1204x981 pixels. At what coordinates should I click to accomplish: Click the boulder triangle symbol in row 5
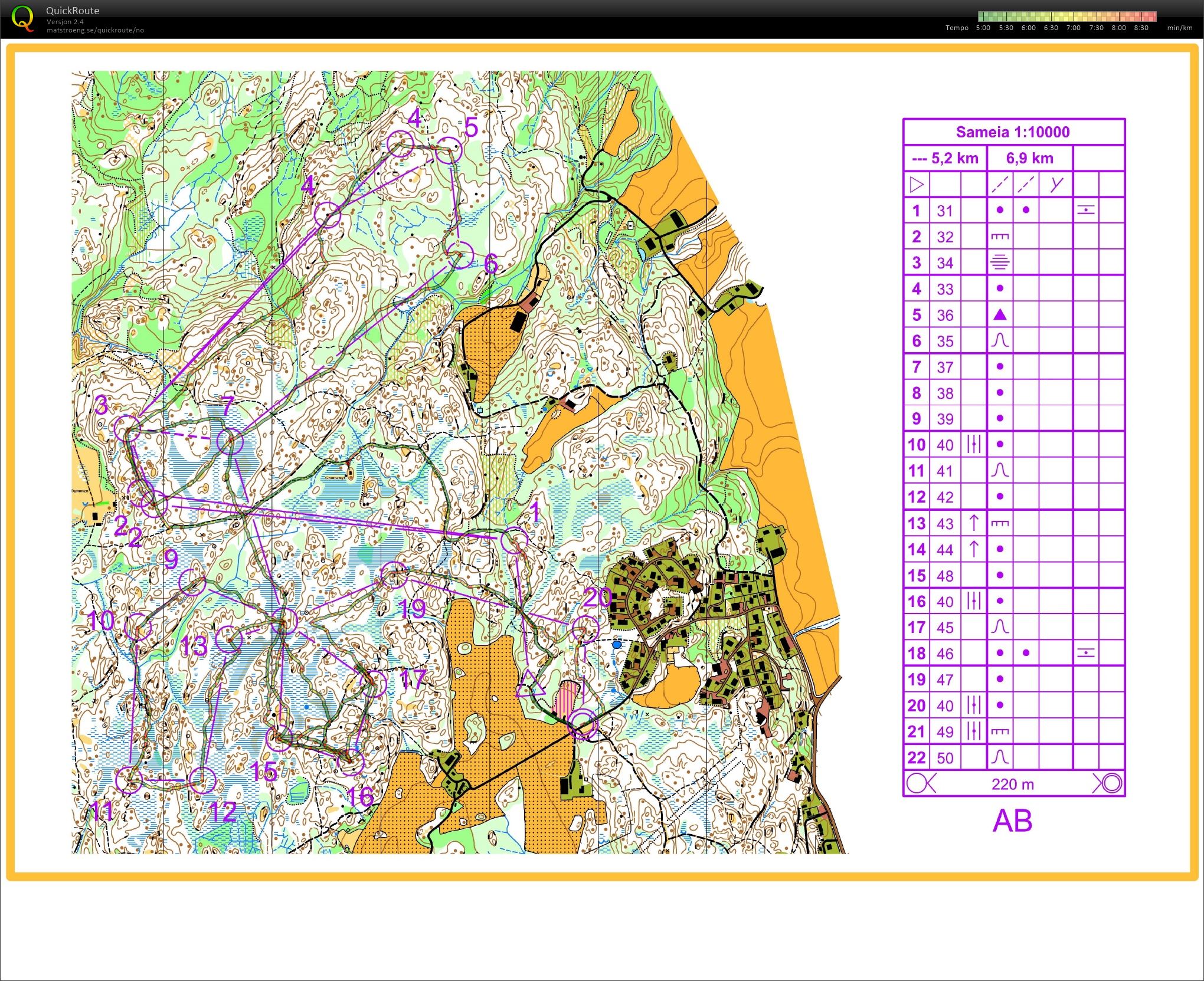click(1000, 314)
